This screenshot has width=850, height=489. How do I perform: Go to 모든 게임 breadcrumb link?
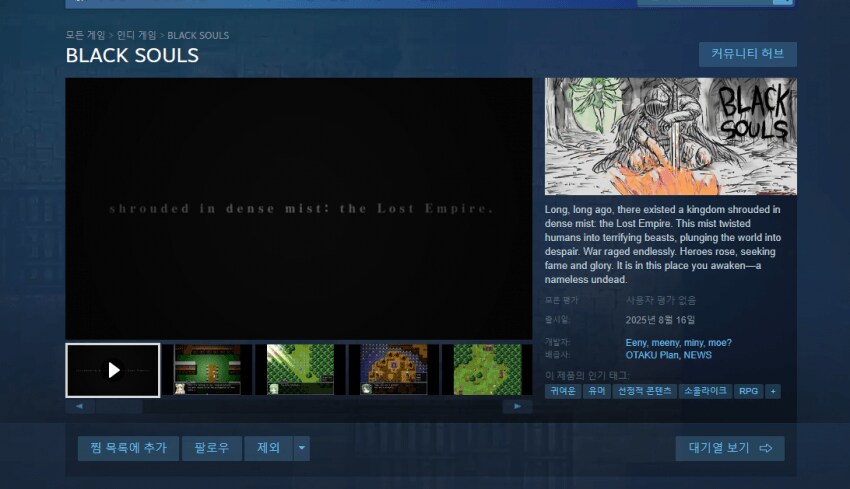pyautogui.click(x=85, y=35)
